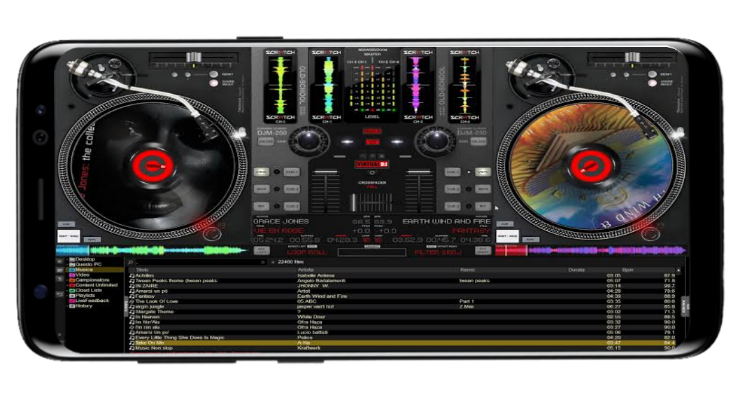Select the track 'In Heaven'
740x400 pixels.
coord(401,317)
